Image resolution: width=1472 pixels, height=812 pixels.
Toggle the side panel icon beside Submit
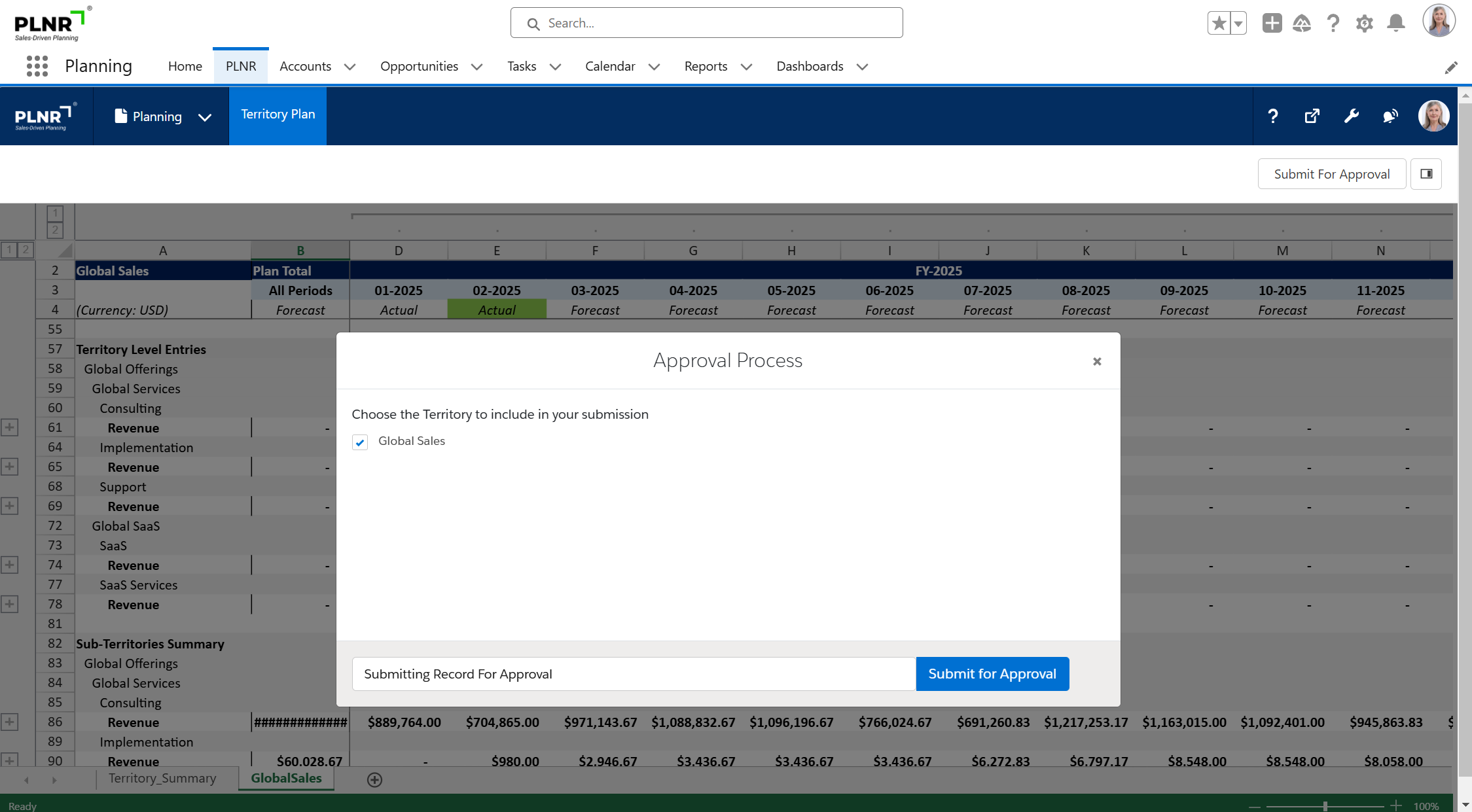coord(1426,174)
